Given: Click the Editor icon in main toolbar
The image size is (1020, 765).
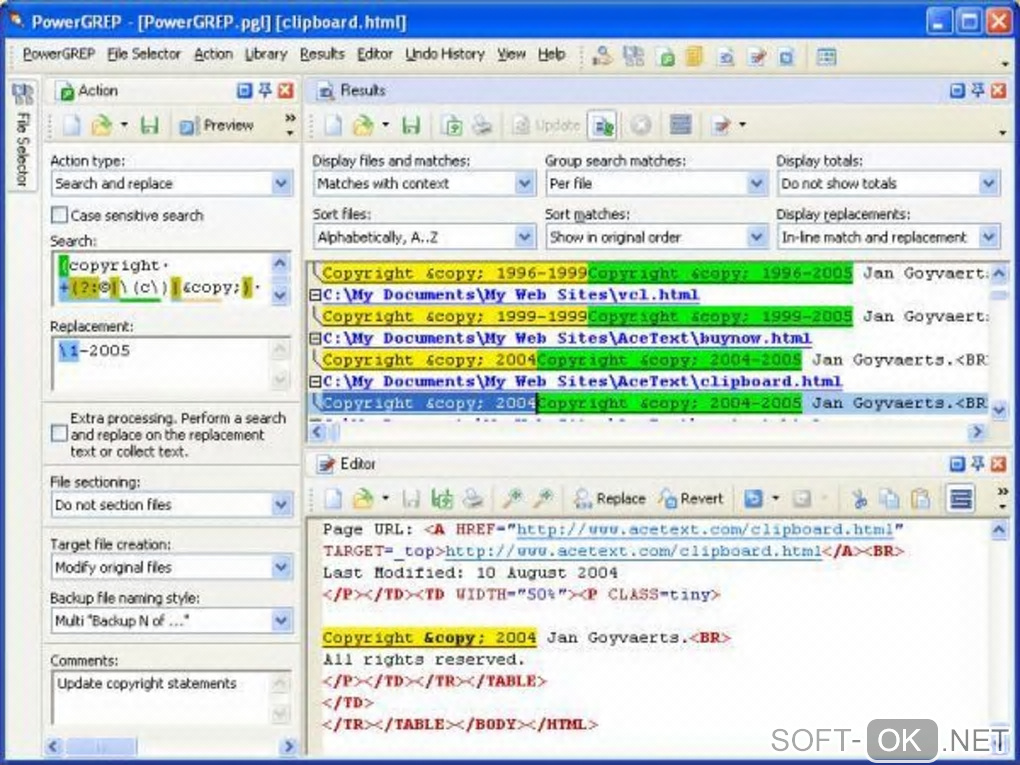Looking at the screenshot, I should pos(757,57).
